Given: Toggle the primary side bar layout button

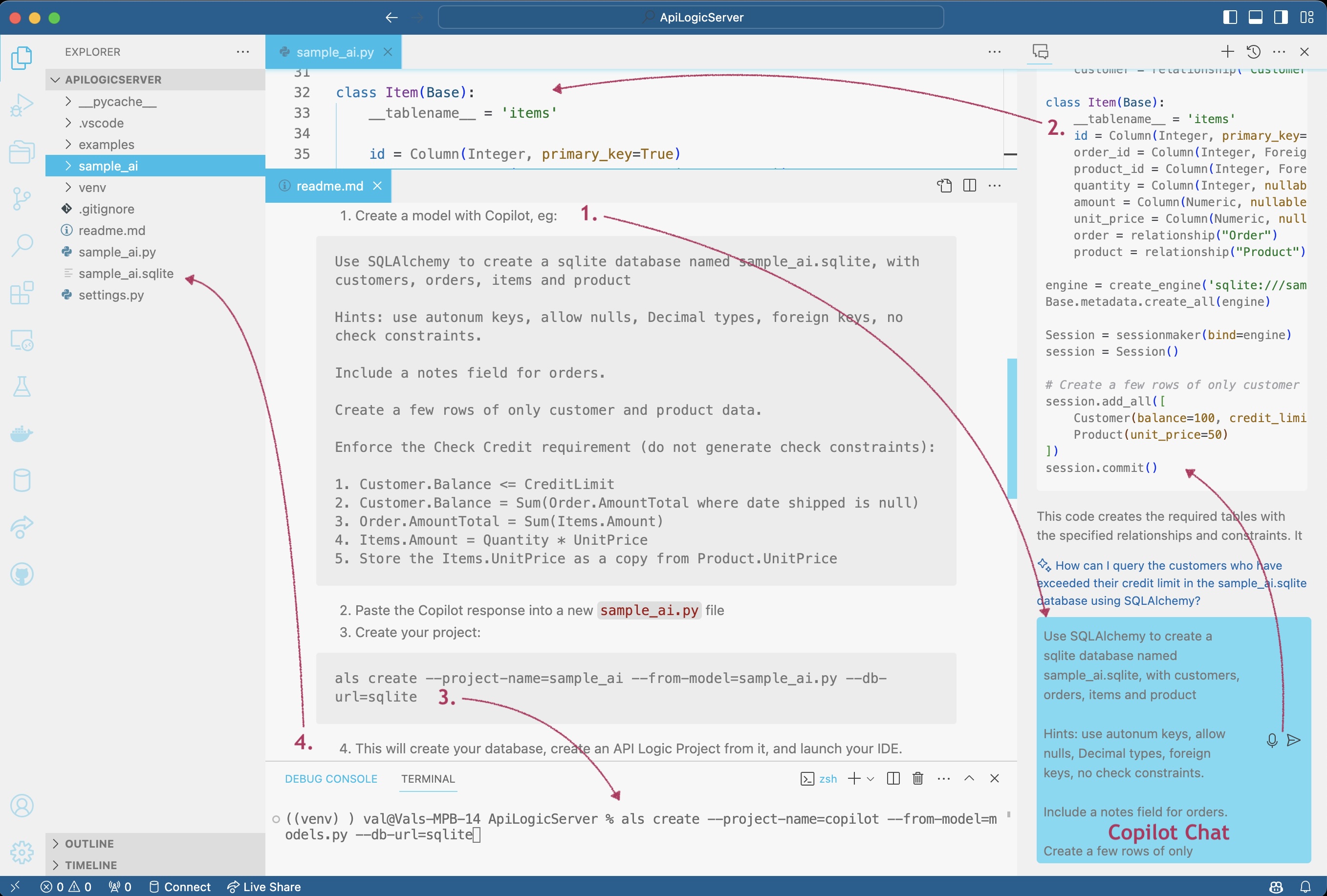Looking at the screenshot, I should coord(1230,17).
